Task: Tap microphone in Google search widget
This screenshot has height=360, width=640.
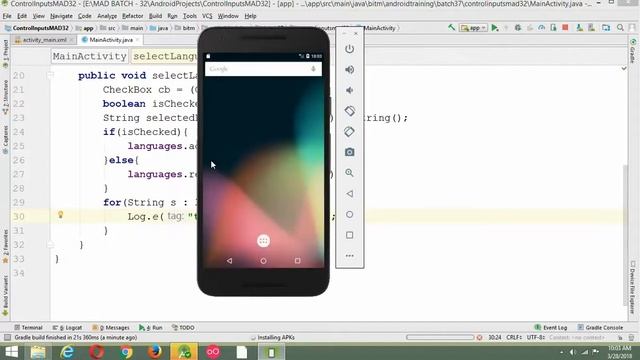Action: [x=313, y=69]
